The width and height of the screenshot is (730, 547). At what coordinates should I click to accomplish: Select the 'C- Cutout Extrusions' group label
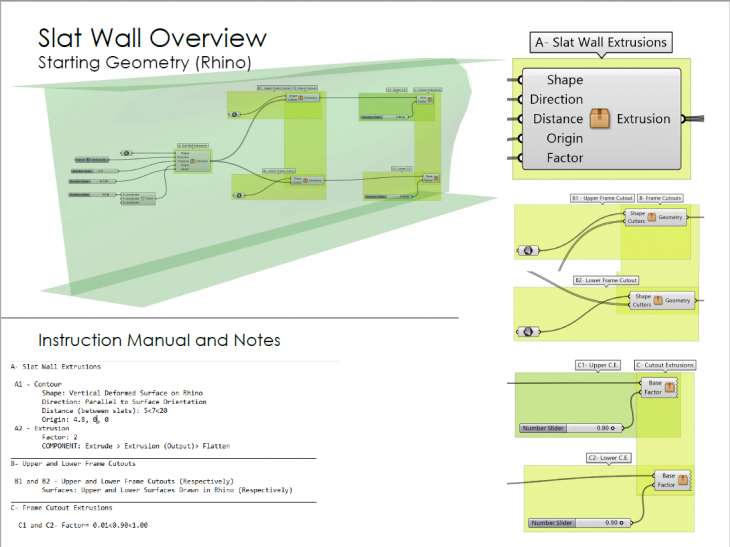tap(664, 365)
